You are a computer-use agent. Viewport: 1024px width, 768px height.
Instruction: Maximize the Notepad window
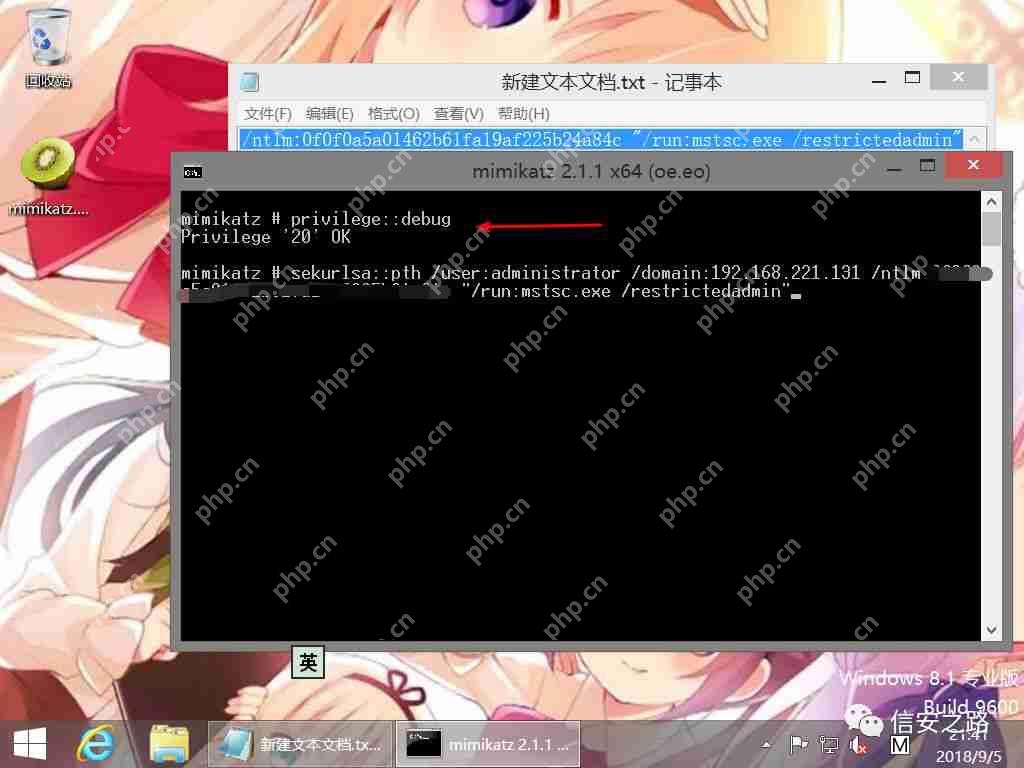pos(912,78)
